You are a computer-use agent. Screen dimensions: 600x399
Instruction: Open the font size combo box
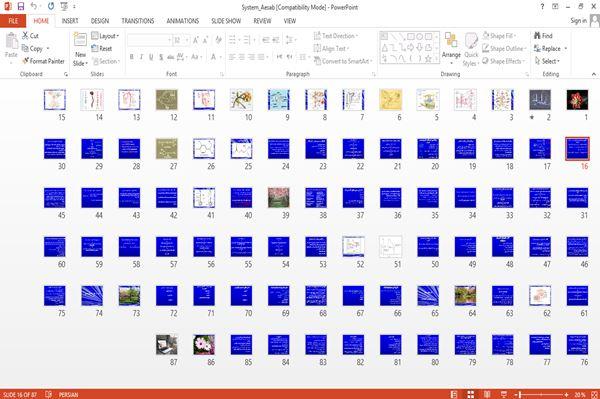(181, 40)
